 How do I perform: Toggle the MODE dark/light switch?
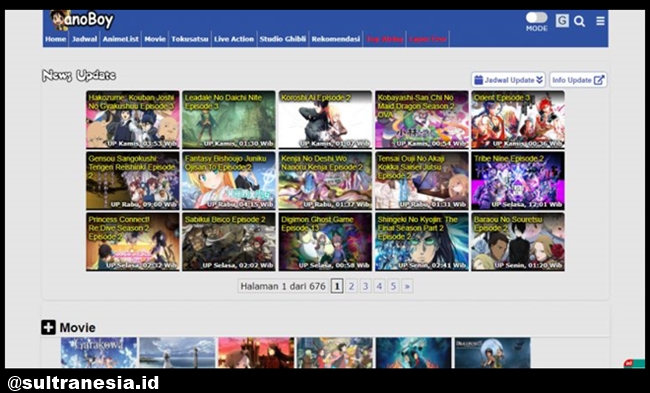point(536,17)
